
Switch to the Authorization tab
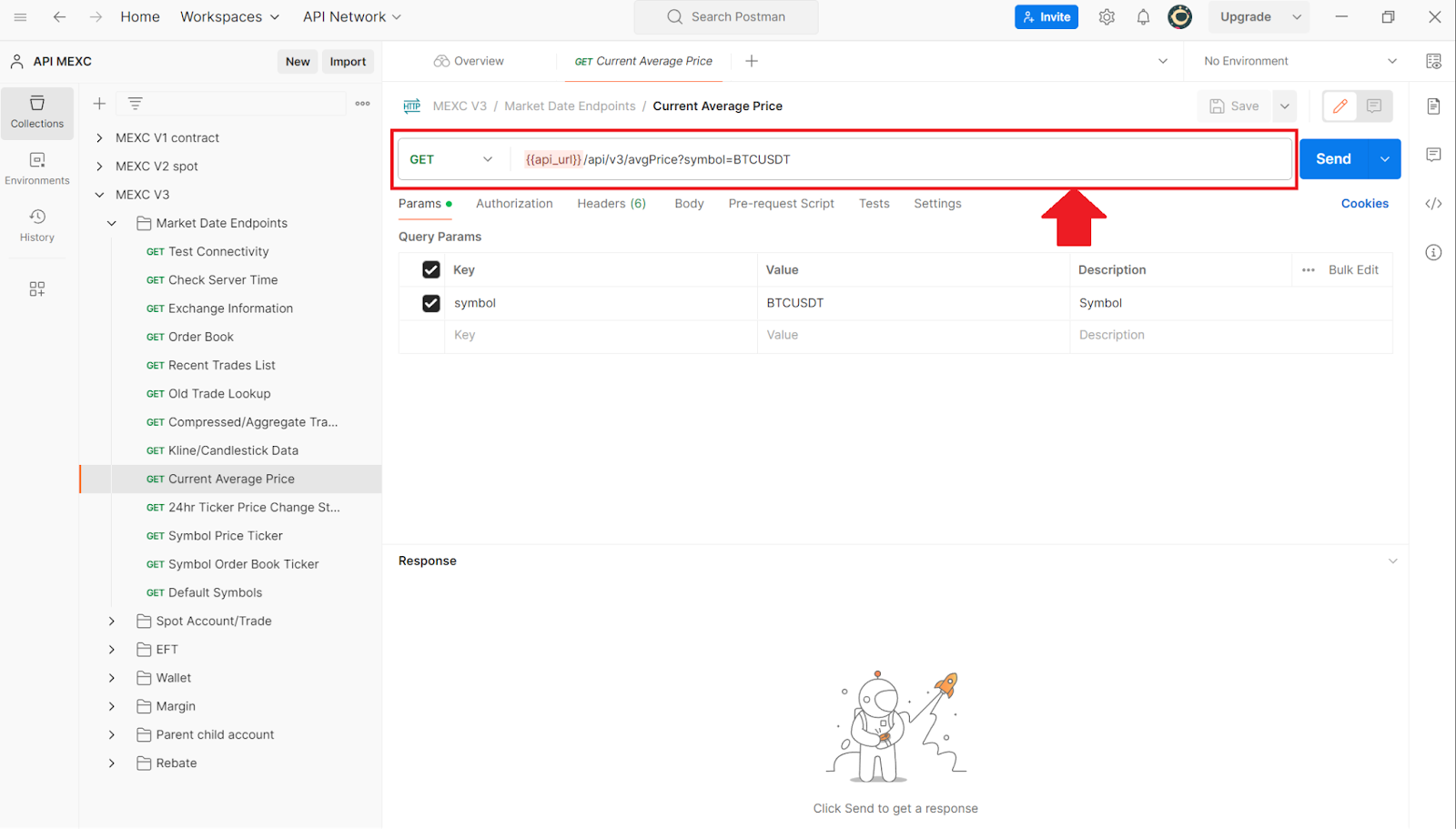point(514,204)
